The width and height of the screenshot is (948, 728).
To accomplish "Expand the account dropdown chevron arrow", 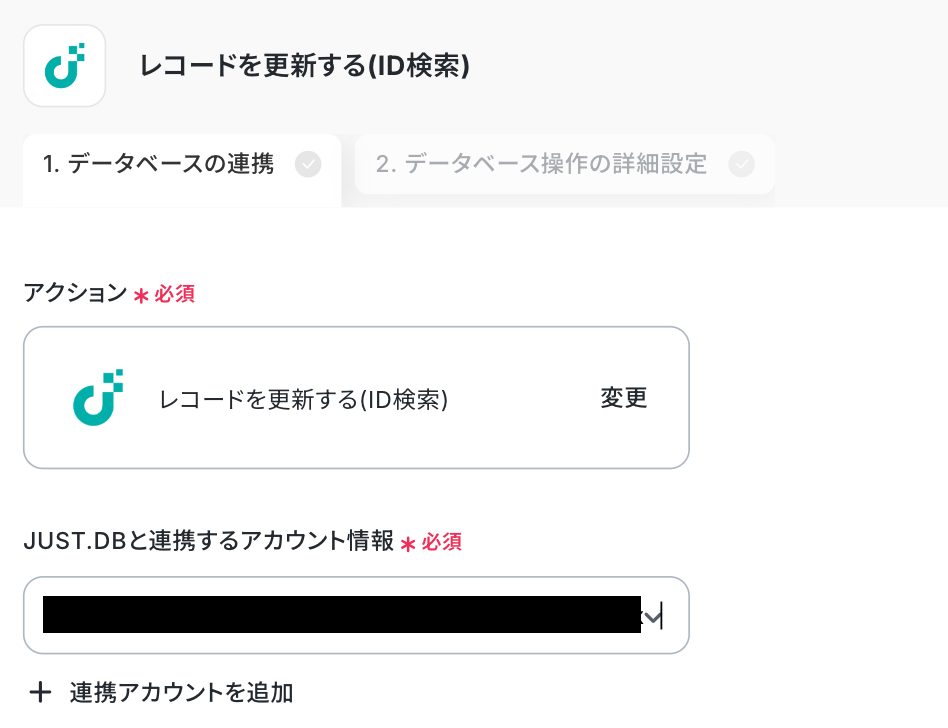I will coord(653,617).
